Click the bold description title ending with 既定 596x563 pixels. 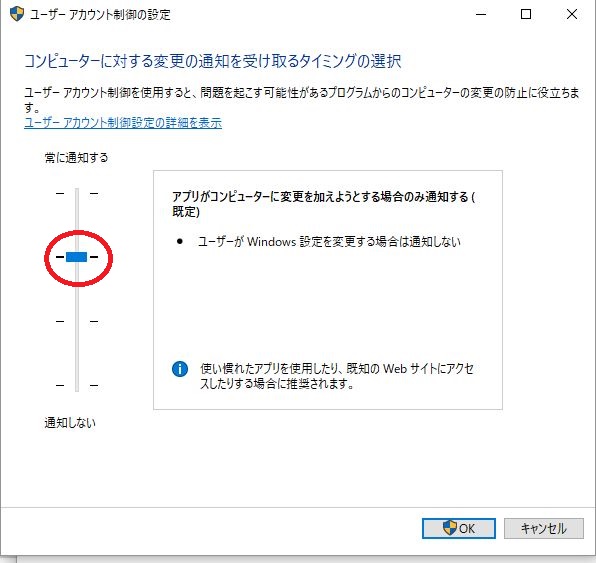point(323,204)
